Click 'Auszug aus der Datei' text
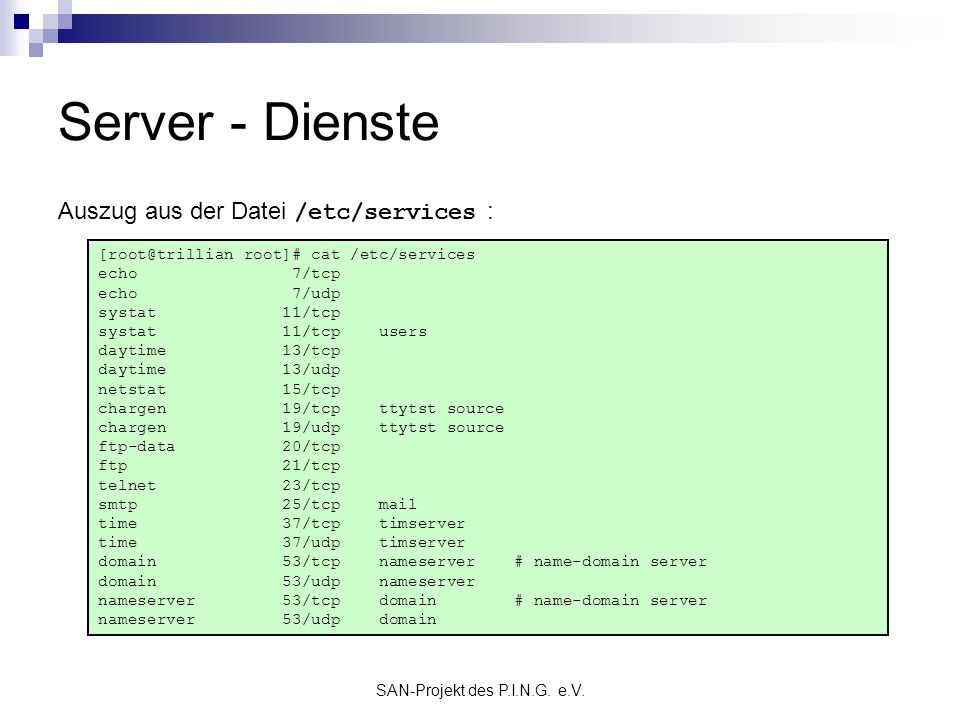This screenshot has height=720, width=960. pyautogui.click(x=172, y=211)
